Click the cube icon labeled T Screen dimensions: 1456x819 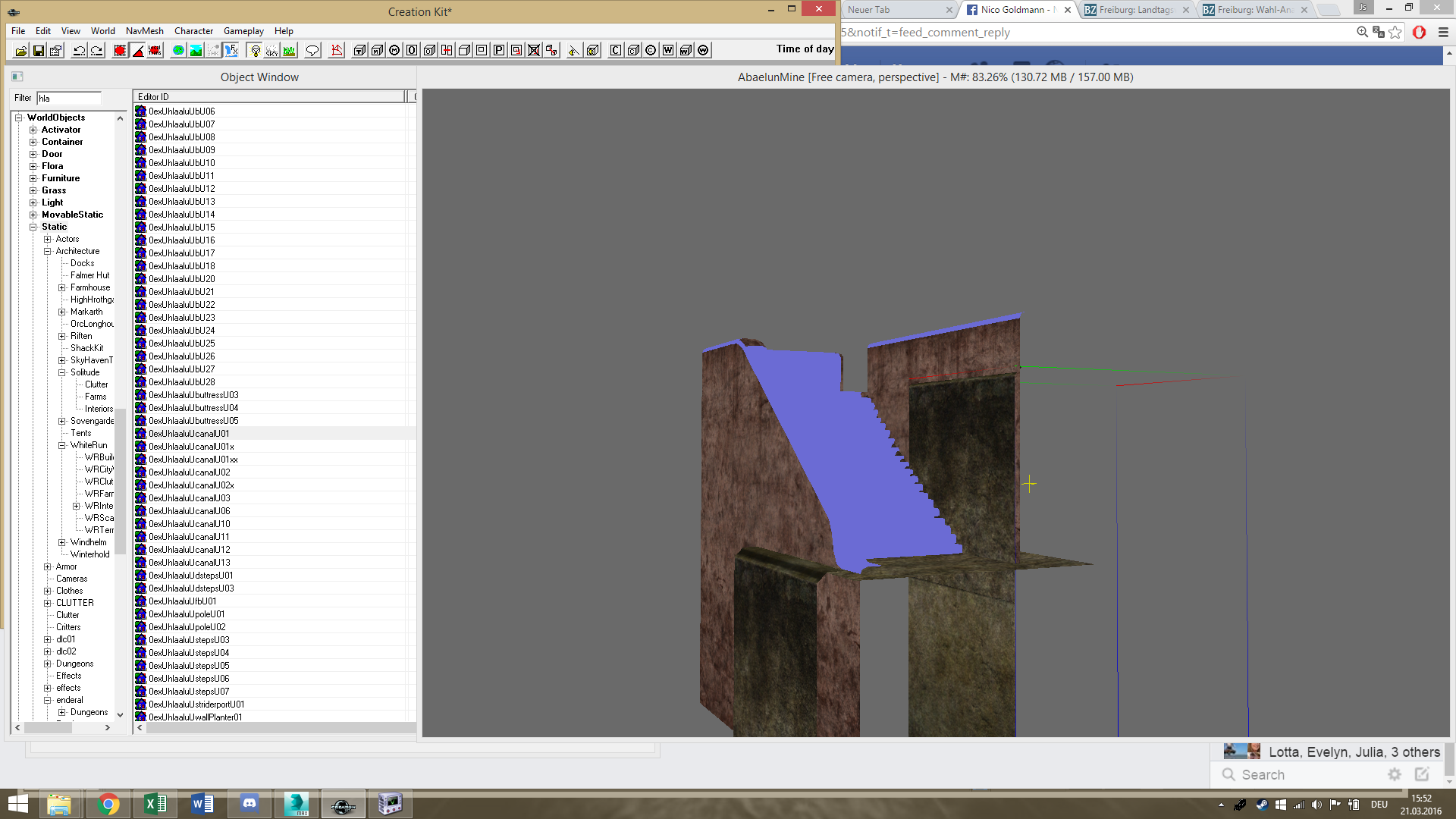[359, 51]
